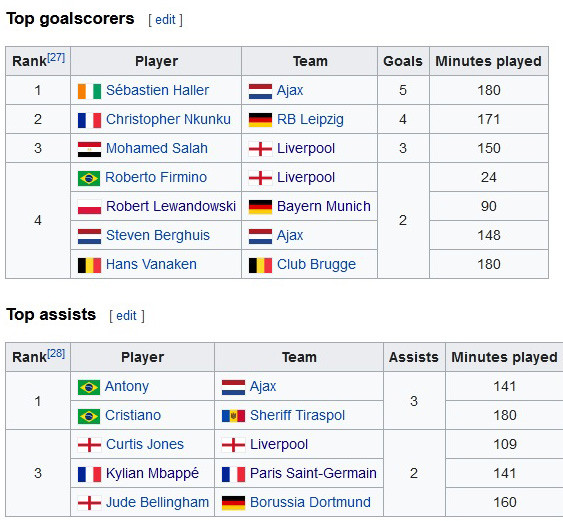Go to Jude Bellingham's article
Screen dimensions: 563x521
tap(157, 502)
